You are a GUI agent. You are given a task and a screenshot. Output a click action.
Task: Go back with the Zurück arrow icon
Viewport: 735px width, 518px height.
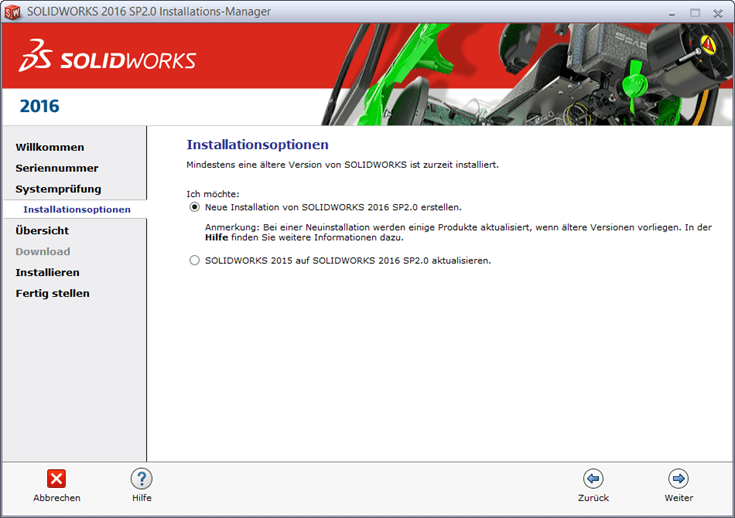(x=593, y=479)
